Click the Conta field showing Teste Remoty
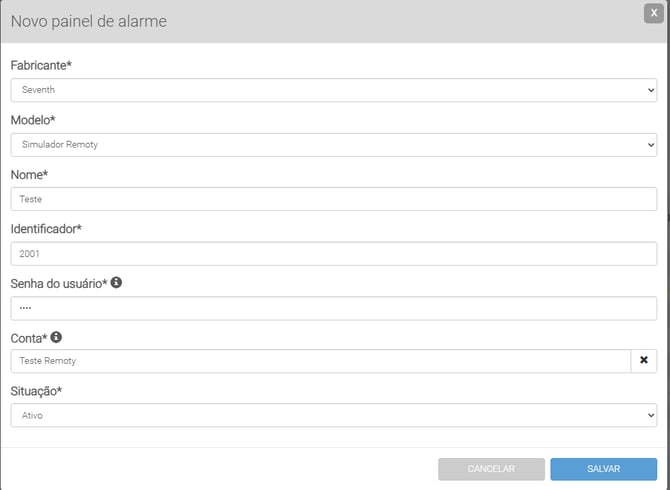Viewport: 670px width, 490px height. click(320, 360)
